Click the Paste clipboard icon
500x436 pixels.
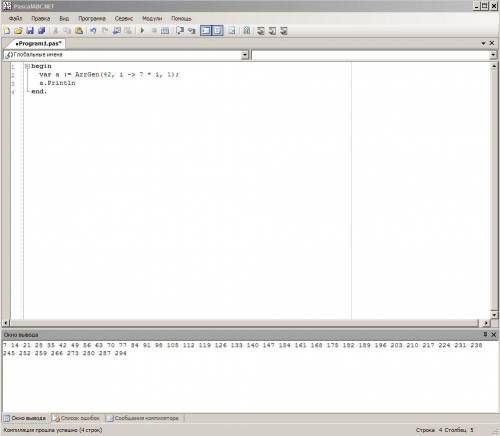(x=79, y=31)
